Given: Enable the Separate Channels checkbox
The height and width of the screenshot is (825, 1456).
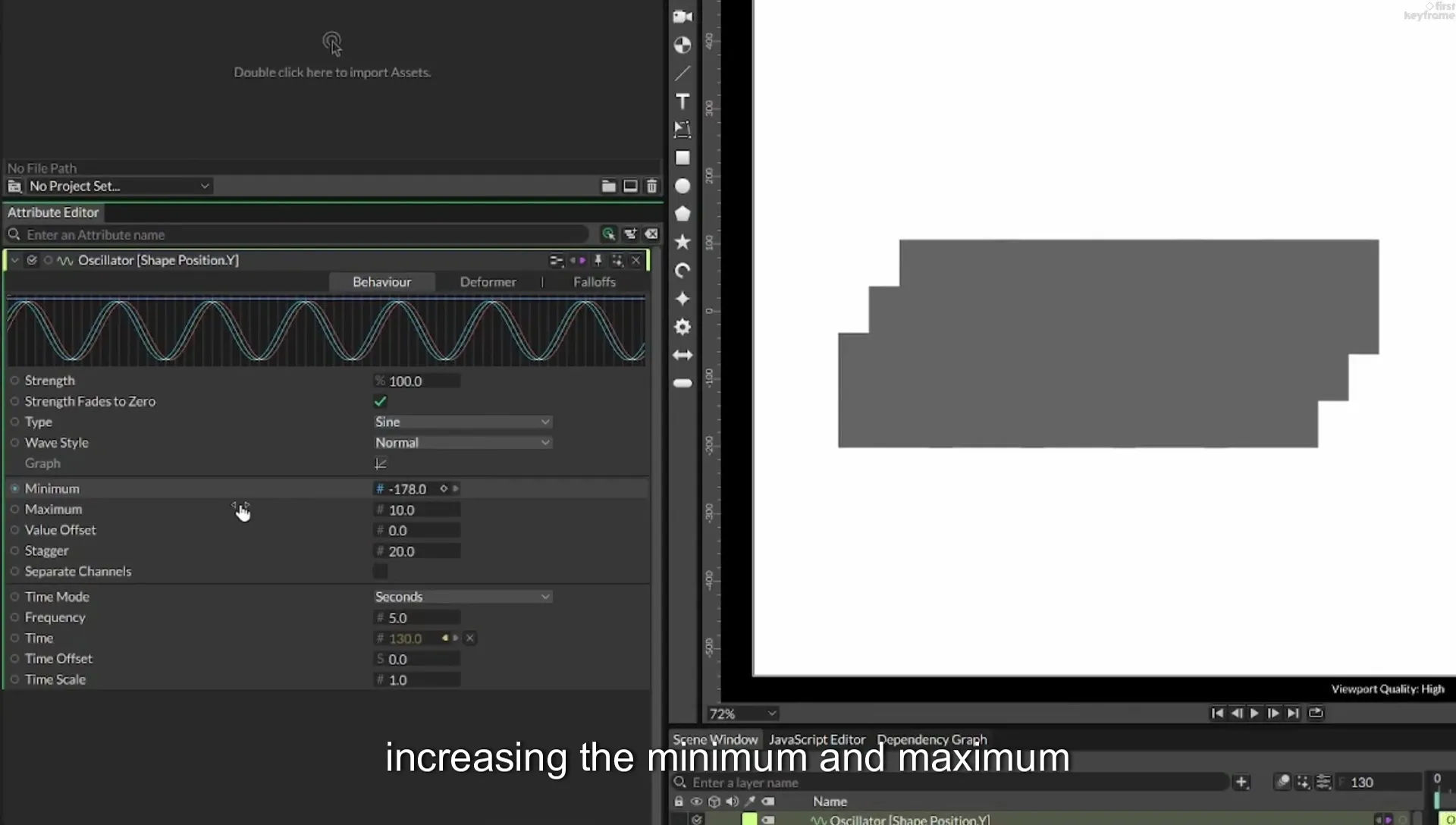Looking at the screenshot, I should (x=381, y=571).
